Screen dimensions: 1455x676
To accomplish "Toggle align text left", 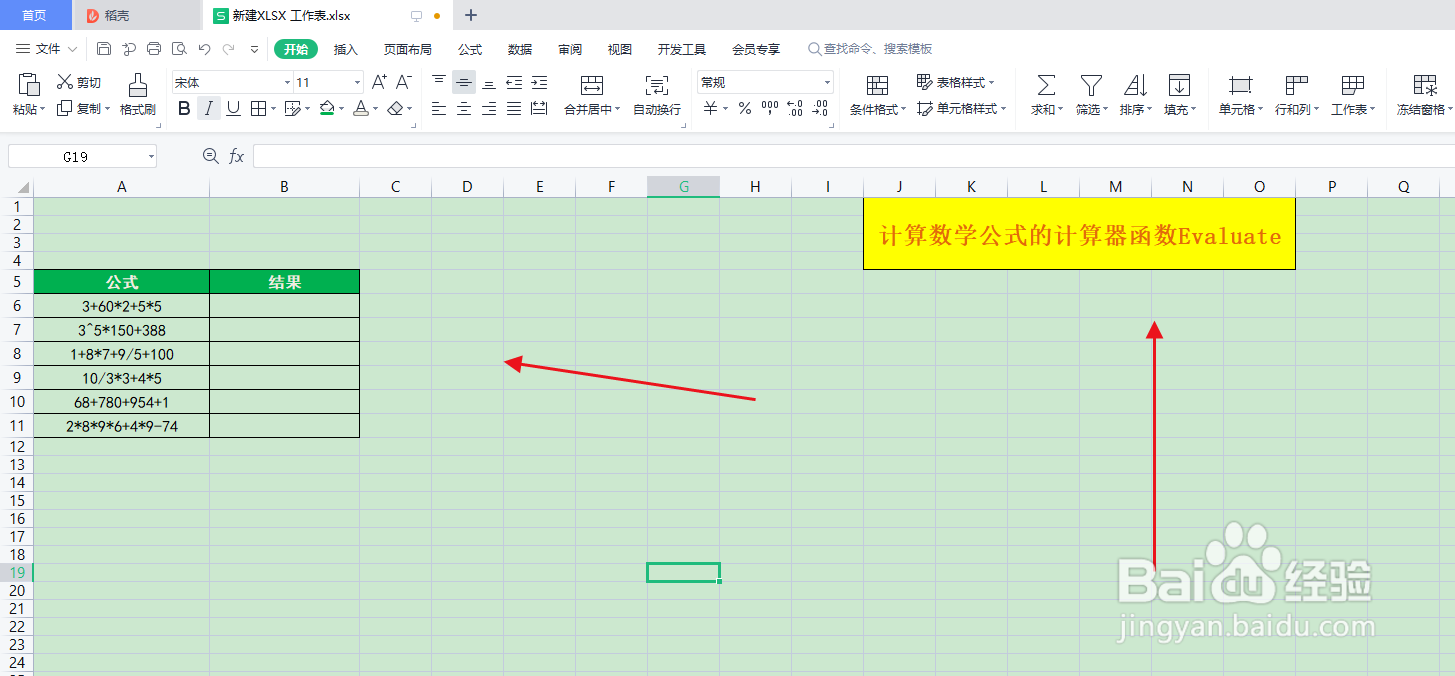I will point(439,109).
